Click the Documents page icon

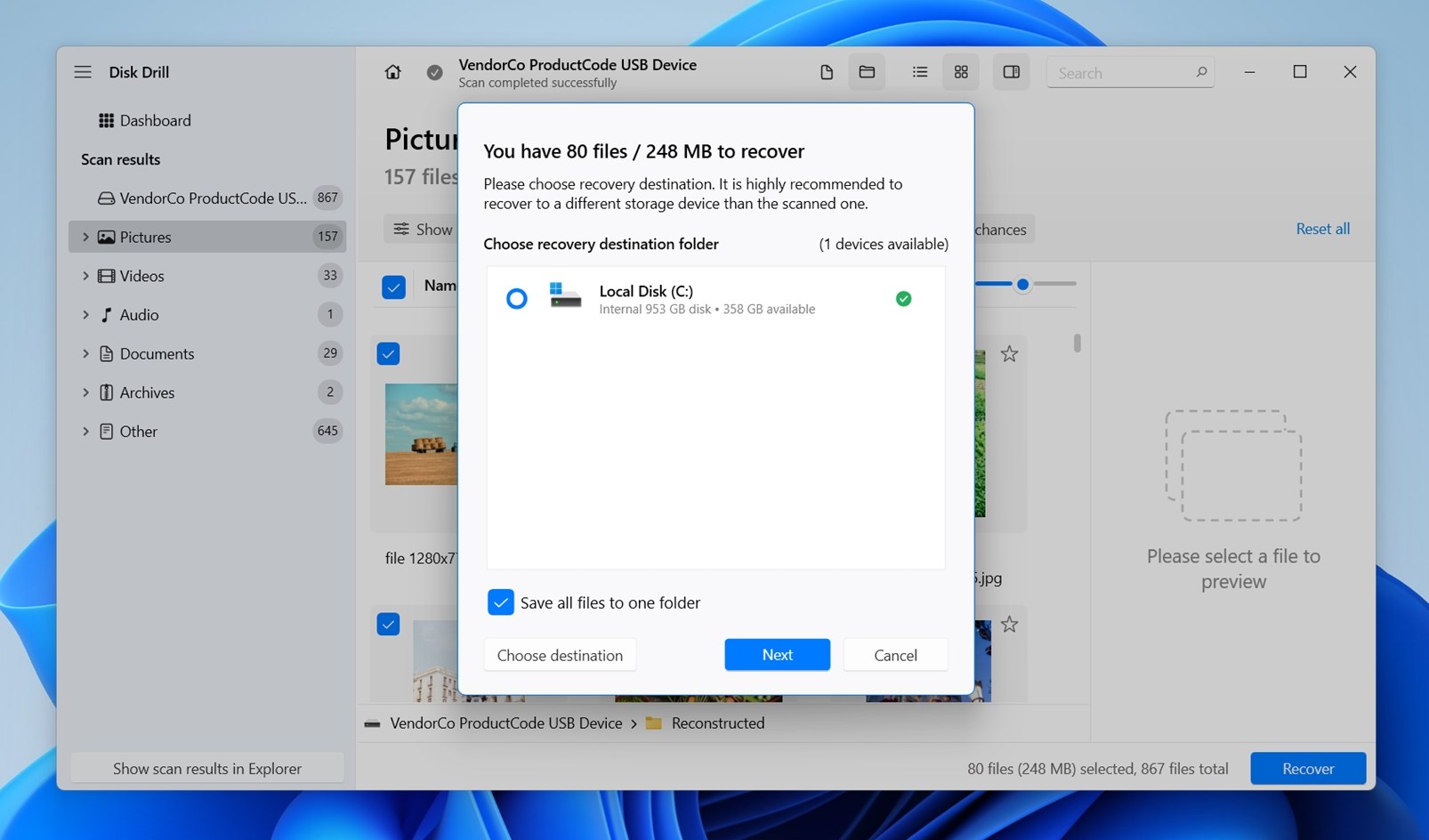[x=106, y=353]
